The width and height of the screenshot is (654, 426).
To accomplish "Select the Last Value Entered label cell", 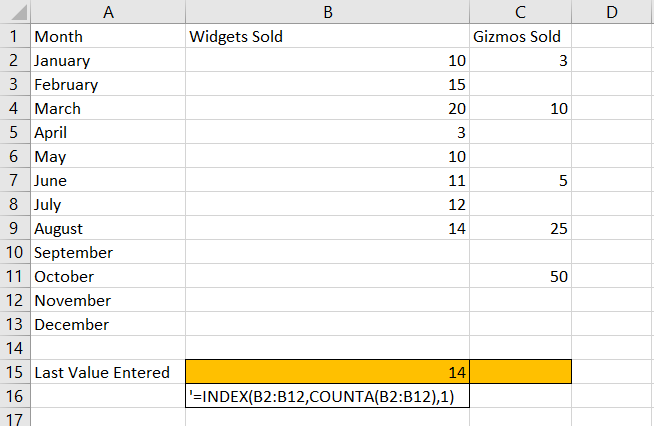I will click(x=108, y=372).
